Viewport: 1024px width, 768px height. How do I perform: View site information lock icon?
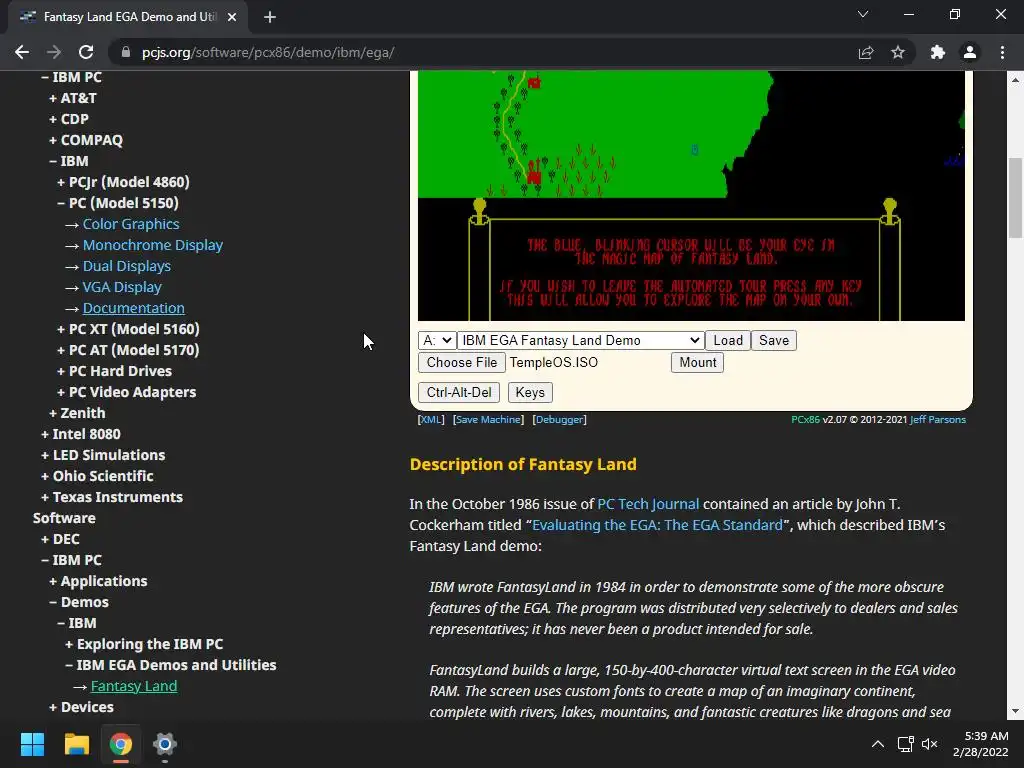(x=126, y=52)
